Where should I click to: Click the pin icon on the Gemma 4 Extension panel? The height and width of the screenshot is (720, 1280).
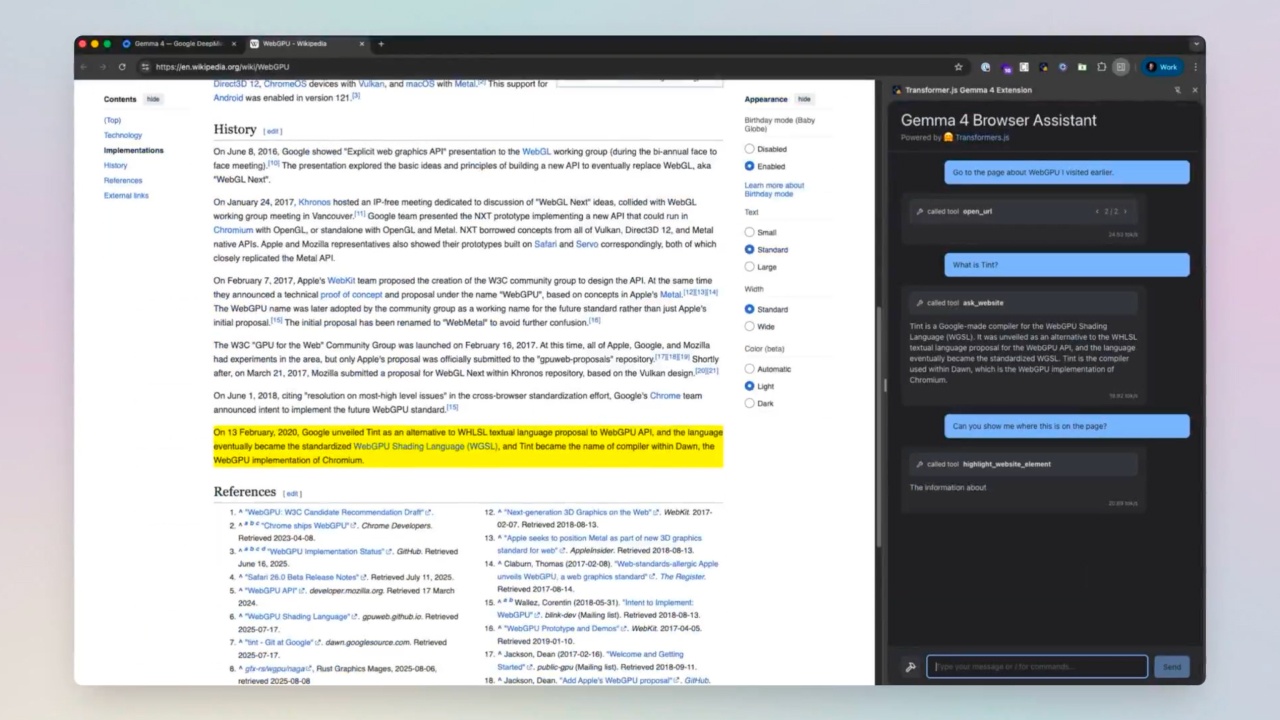(x=1178, y=90)
